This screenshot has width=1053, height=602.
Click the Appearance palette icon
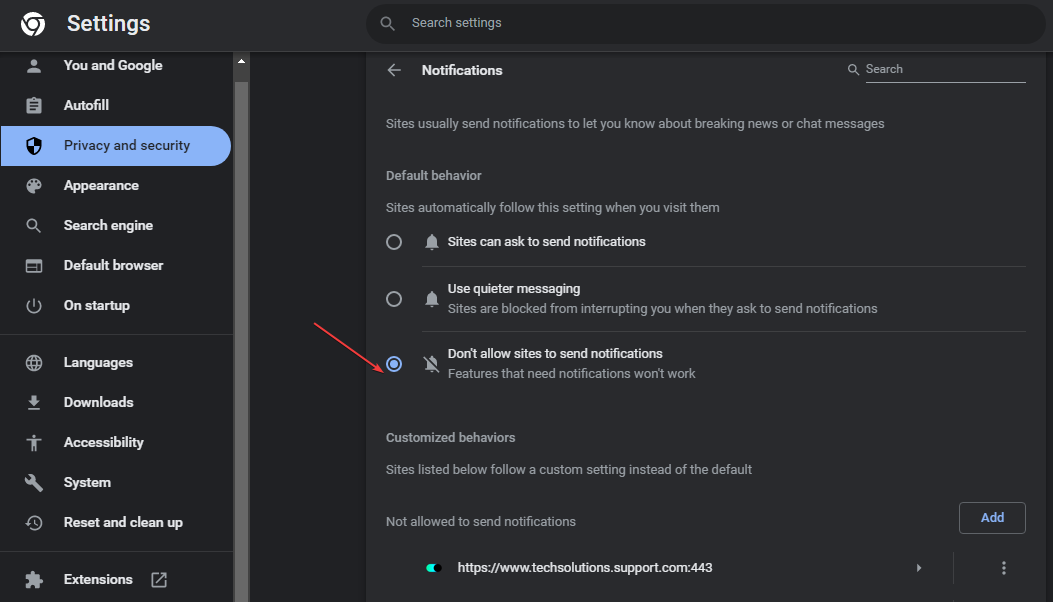pyautogui.click(x=34, y=186)
